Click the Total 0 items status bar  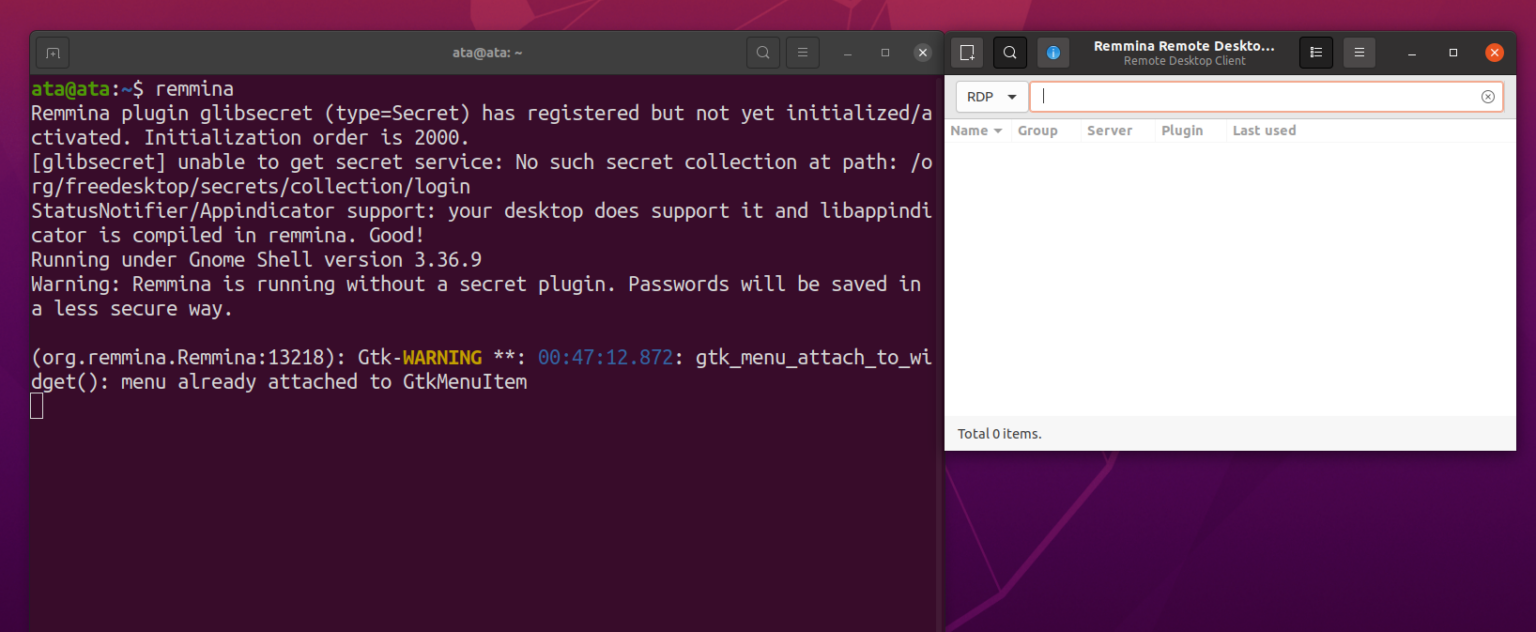tap(998, 433)
